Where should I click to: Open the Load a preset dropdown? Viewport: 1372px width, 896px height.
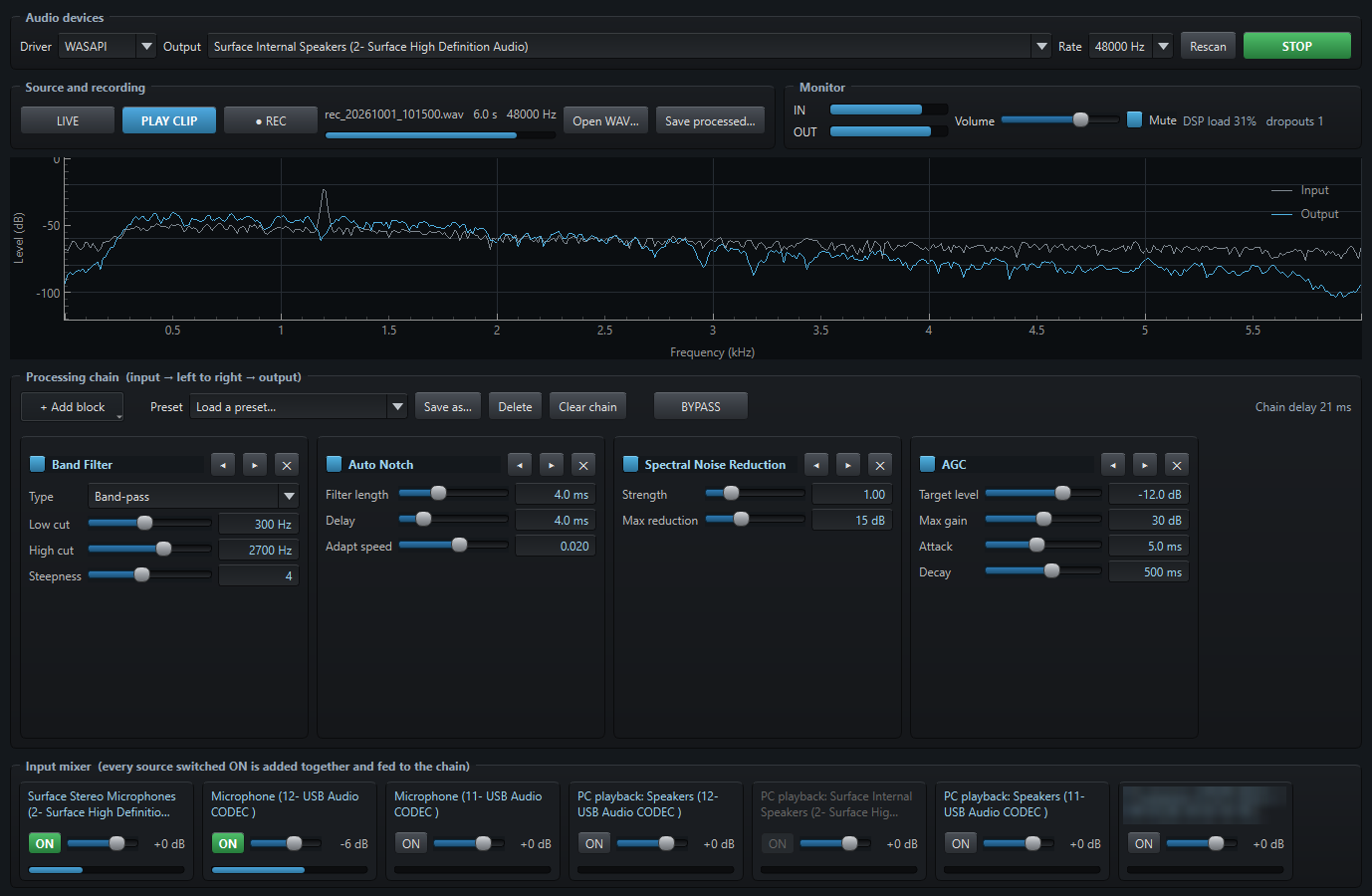(299, 406)
